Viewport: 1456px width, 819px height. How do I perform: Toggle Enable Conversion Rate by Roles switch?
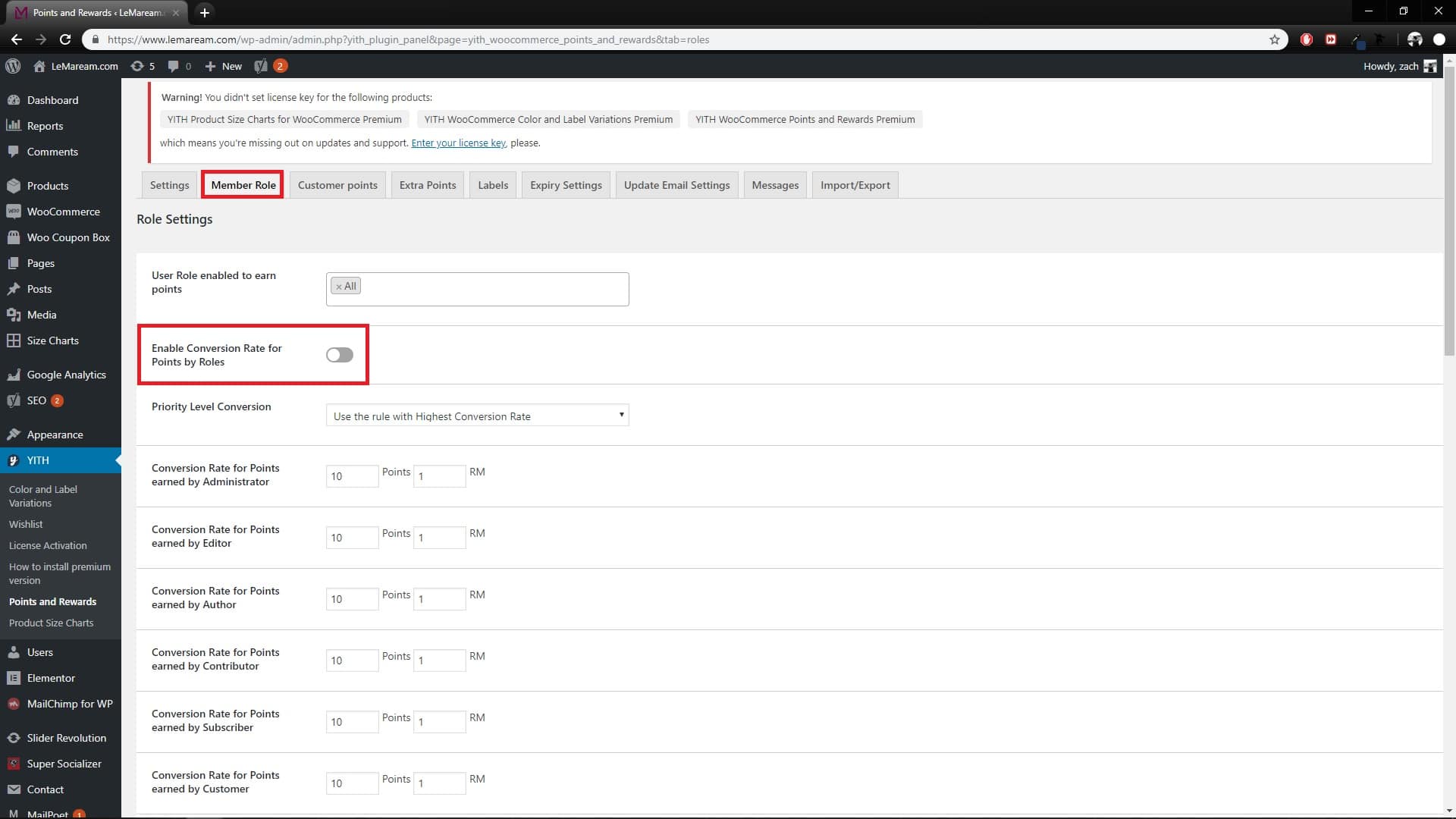tap(340, 355)
